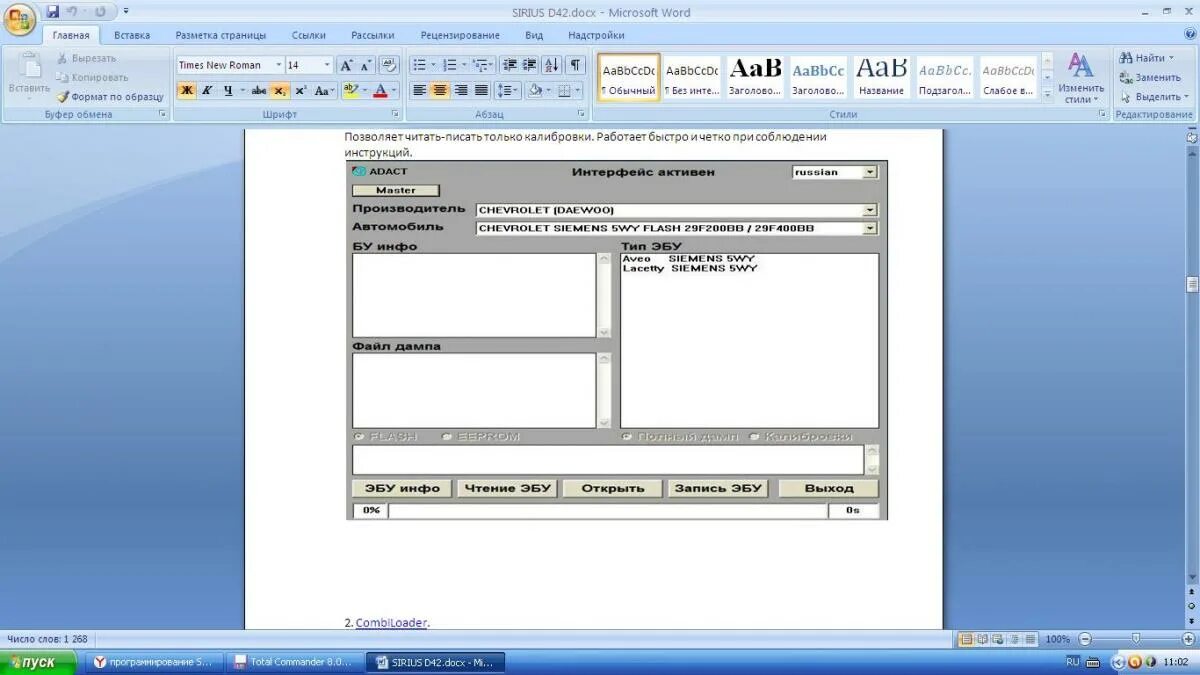Toggle underline (Ч) formatting
The height and width of the screenshot is (675, 1200).
(x=228, y=90)
